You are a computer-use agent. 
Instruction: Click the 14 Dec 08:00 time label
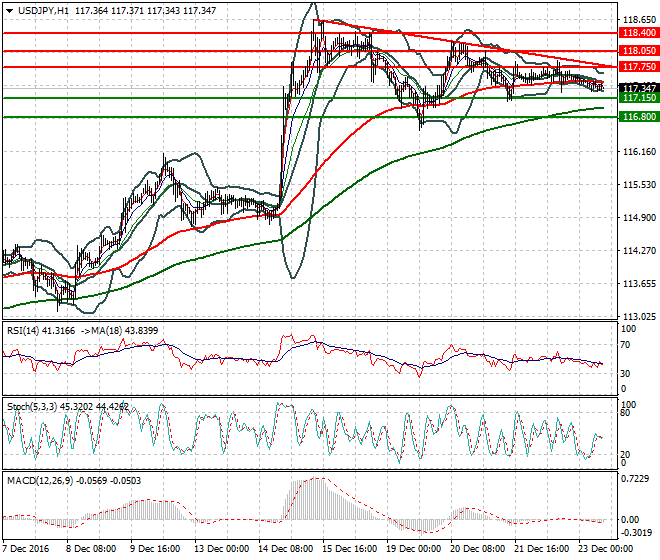click(286, 549)
